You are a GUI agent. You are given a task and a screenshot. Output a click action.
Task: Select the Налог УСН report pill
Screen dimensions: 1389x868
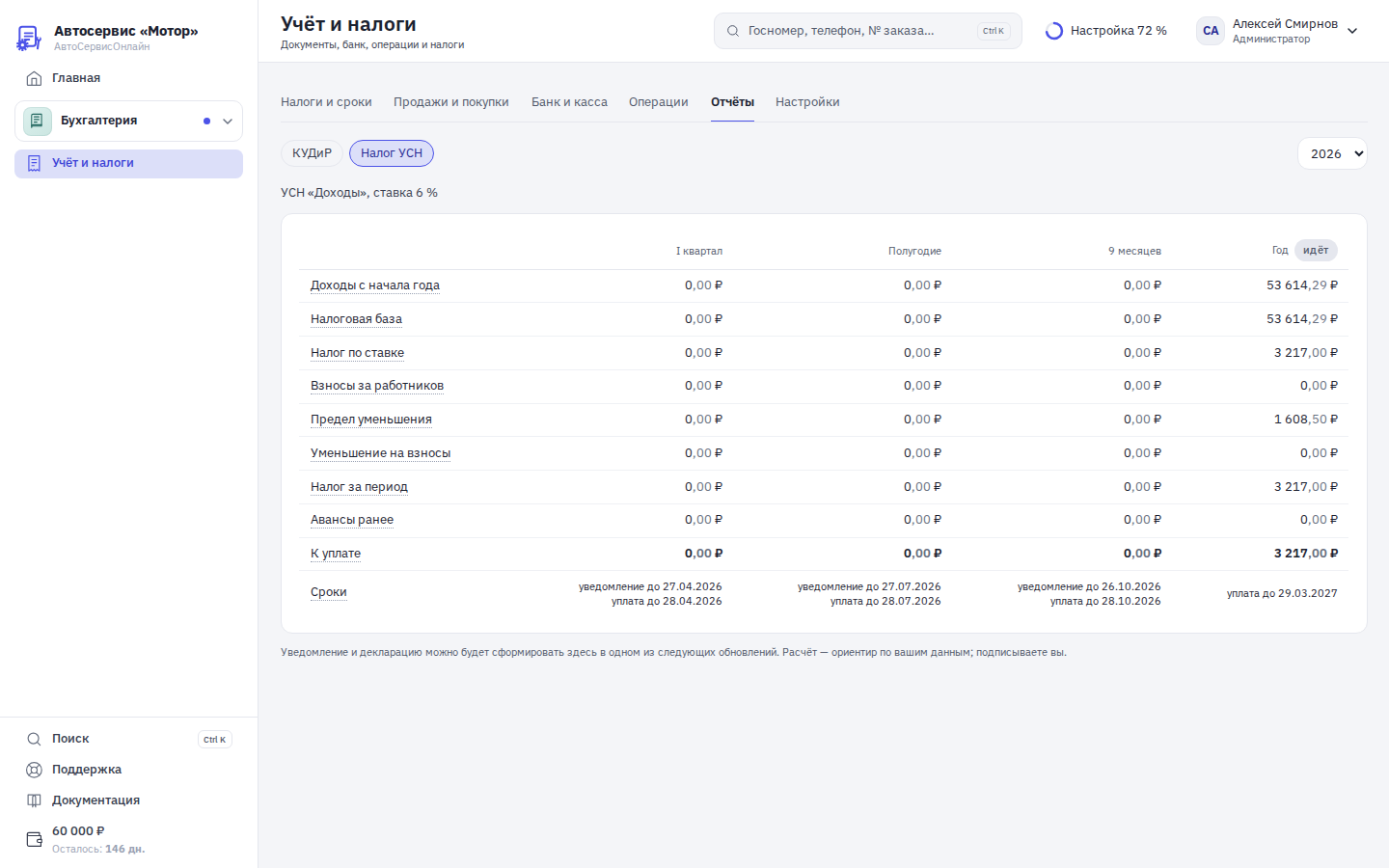(392, 153)
